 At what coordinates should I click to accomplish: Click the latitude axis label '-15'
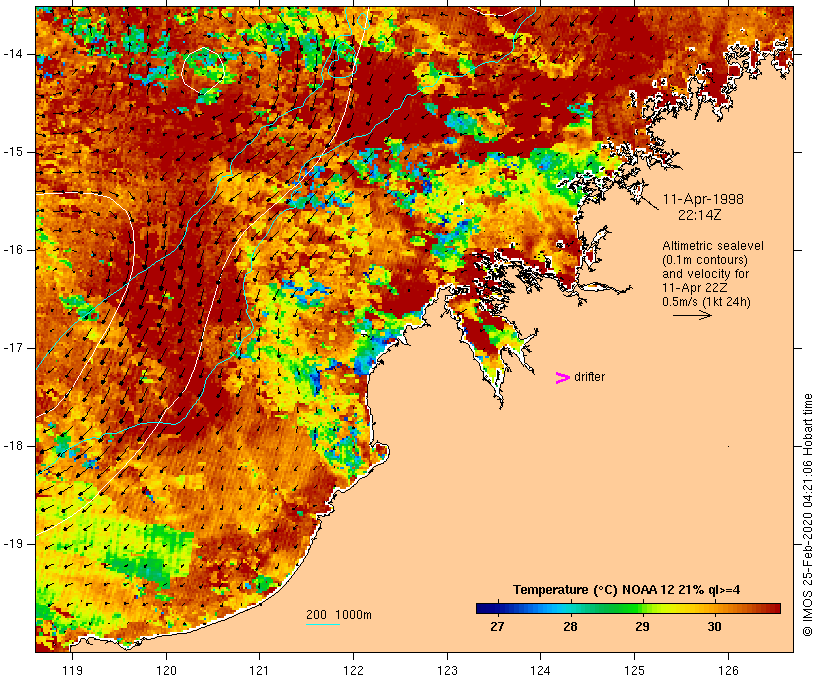(13, 152)
